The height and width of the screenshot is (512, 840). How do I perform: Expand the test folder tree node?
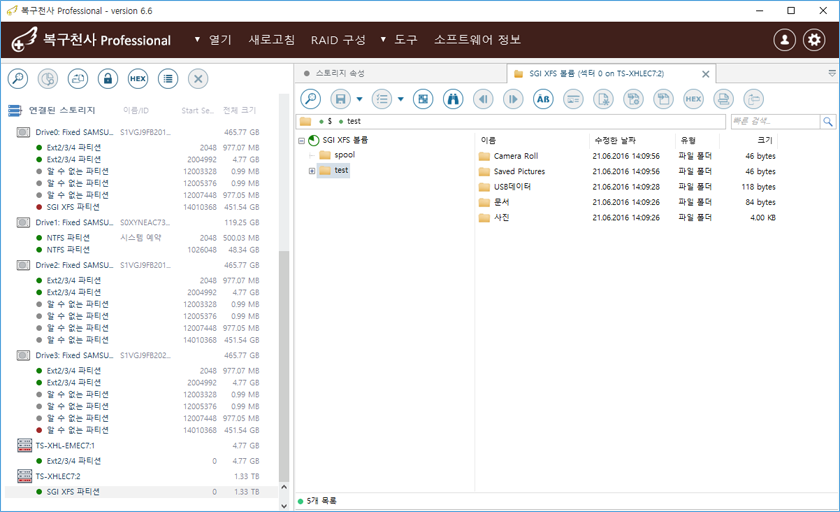tap(312, 171)
